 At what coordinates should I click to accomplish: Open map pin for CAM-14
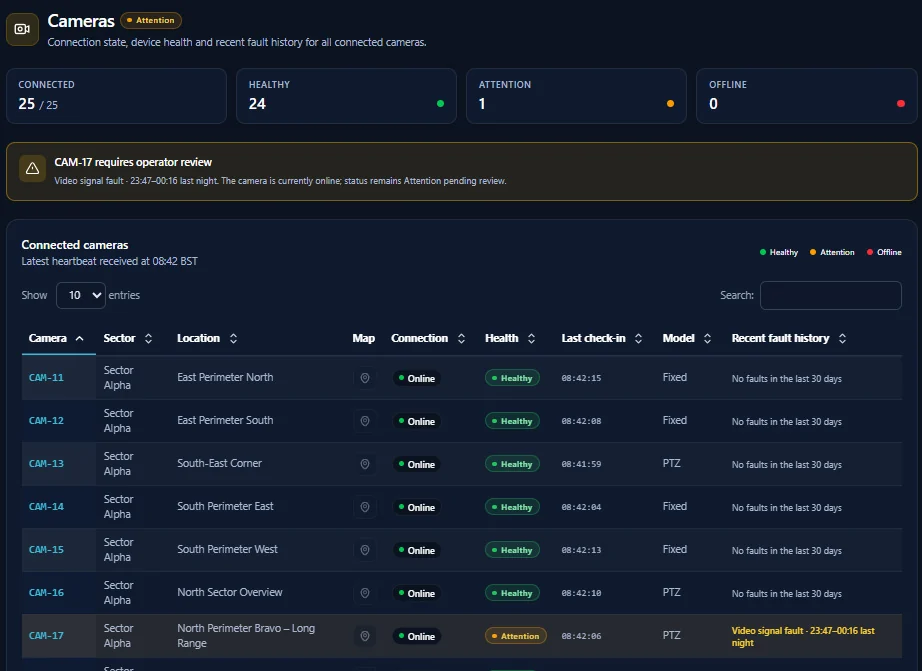(365, 507)
